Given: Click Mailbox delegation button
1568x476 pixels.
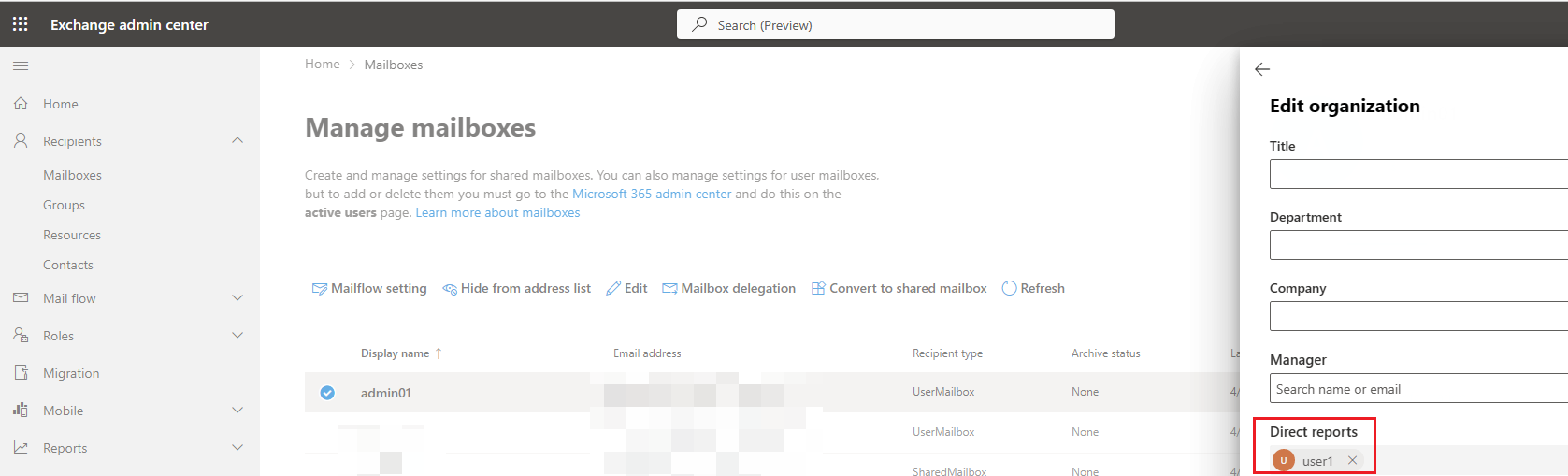Looking at the screenshot, I should [x=729, y=288].
